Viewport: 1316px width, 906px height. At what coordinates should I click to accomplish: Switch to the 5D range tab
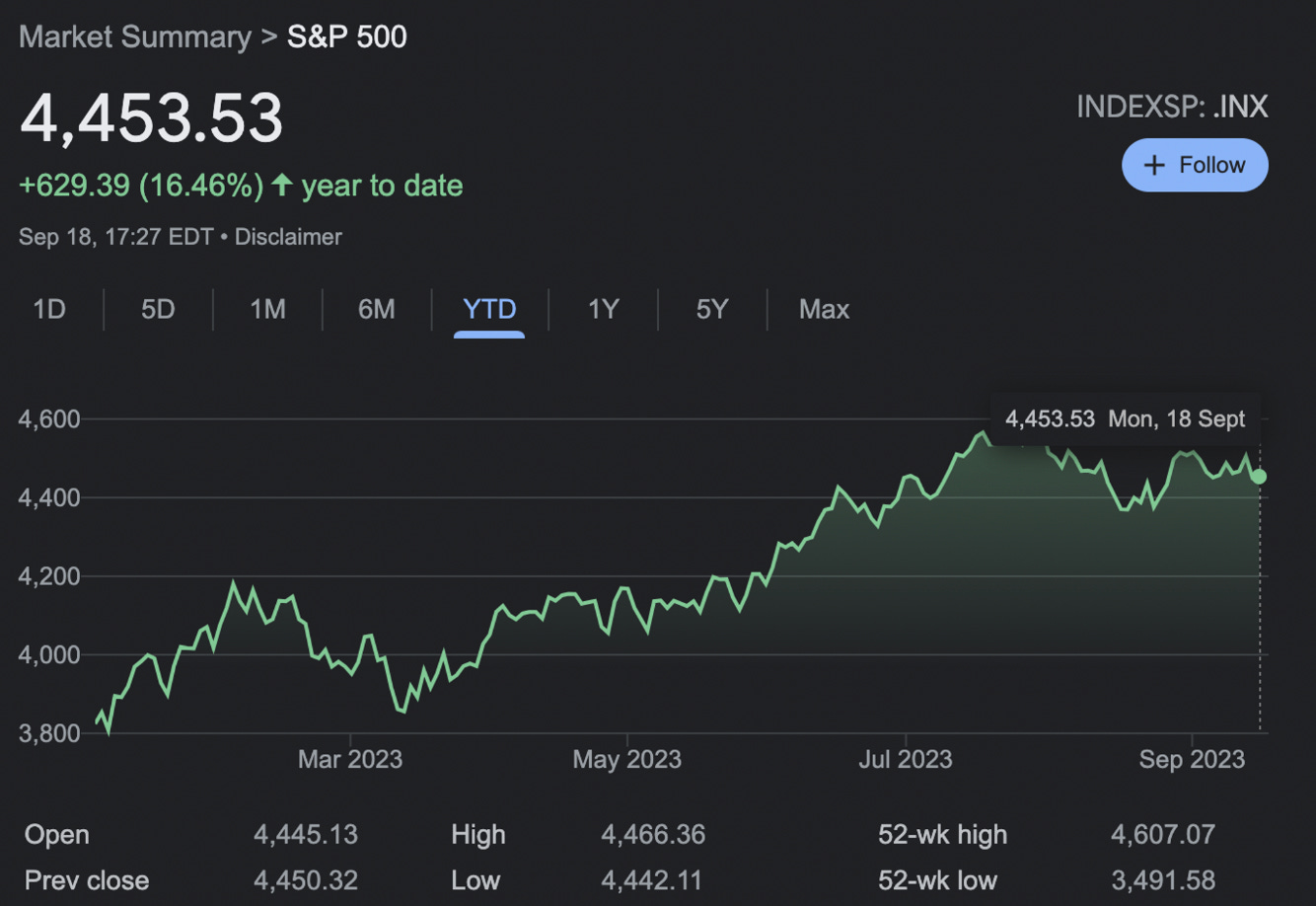[x=158, y=309]
